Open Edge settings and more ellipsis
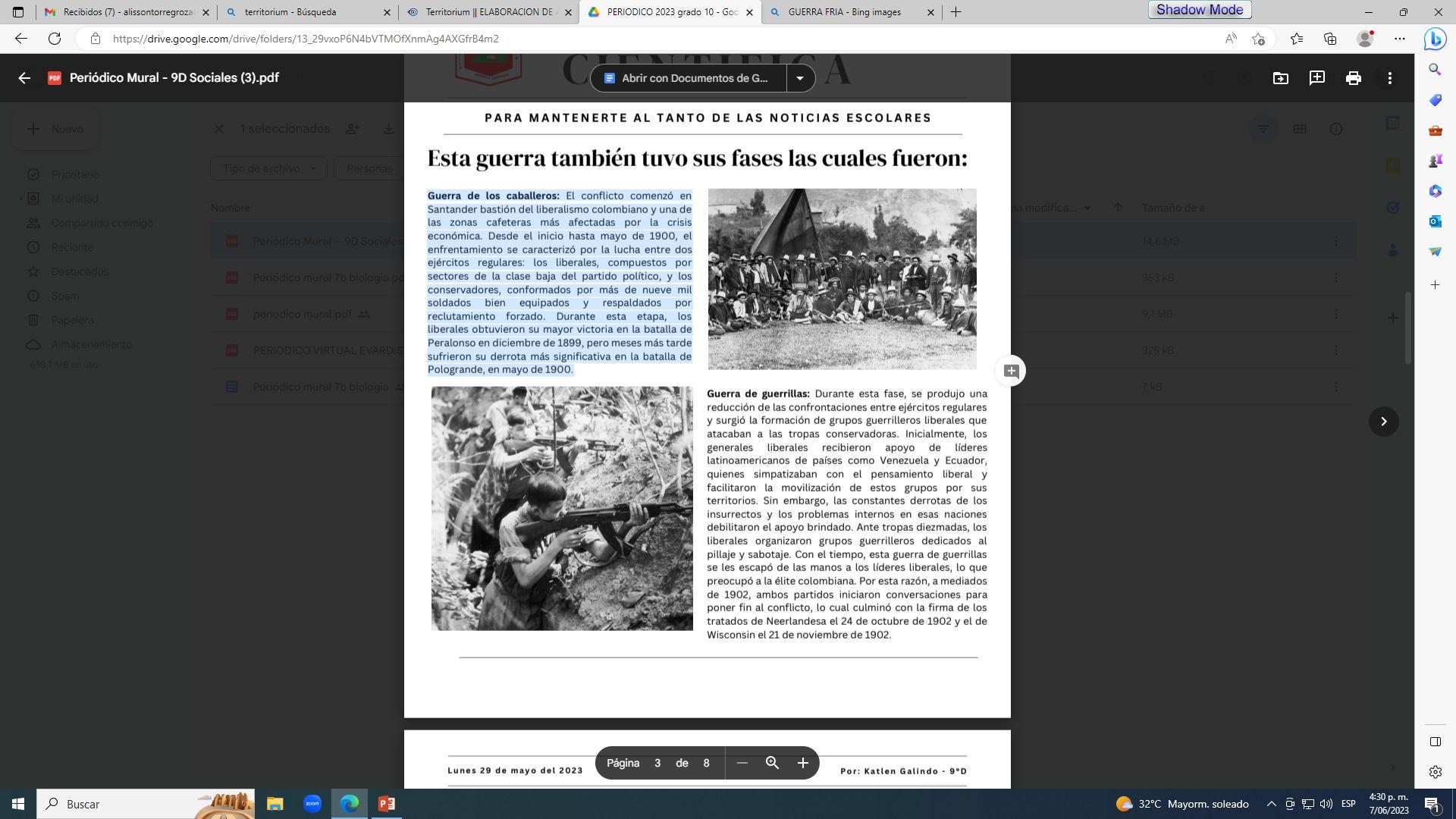Image resolution: width=1456 pixels, height=819 pixels. [x=1400, y=39]
